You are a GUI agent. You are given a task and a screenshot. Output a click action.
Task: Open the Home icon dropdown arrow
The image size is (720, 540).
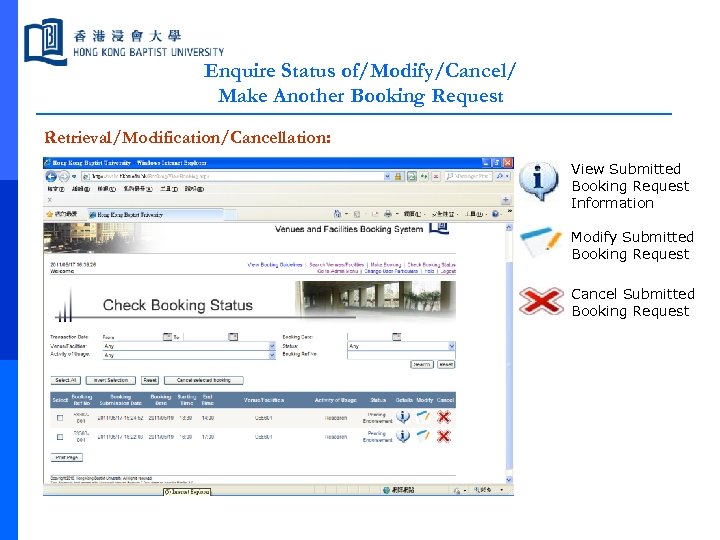click(346, 214)
